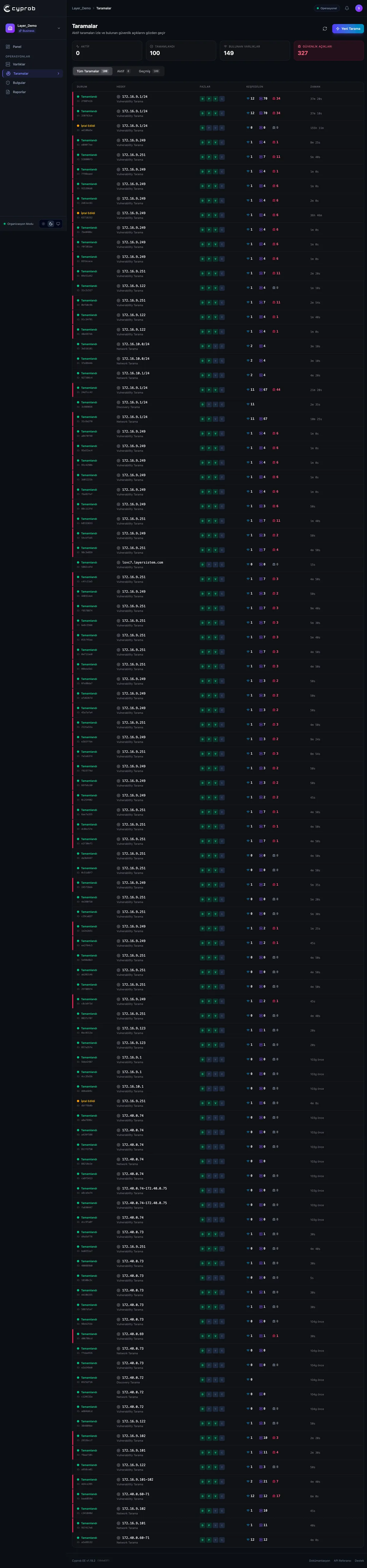Image resolution: width=367 pixels, height=1568 pixels.
Task: Open the user avatar menu
Action: click(358, 9)
